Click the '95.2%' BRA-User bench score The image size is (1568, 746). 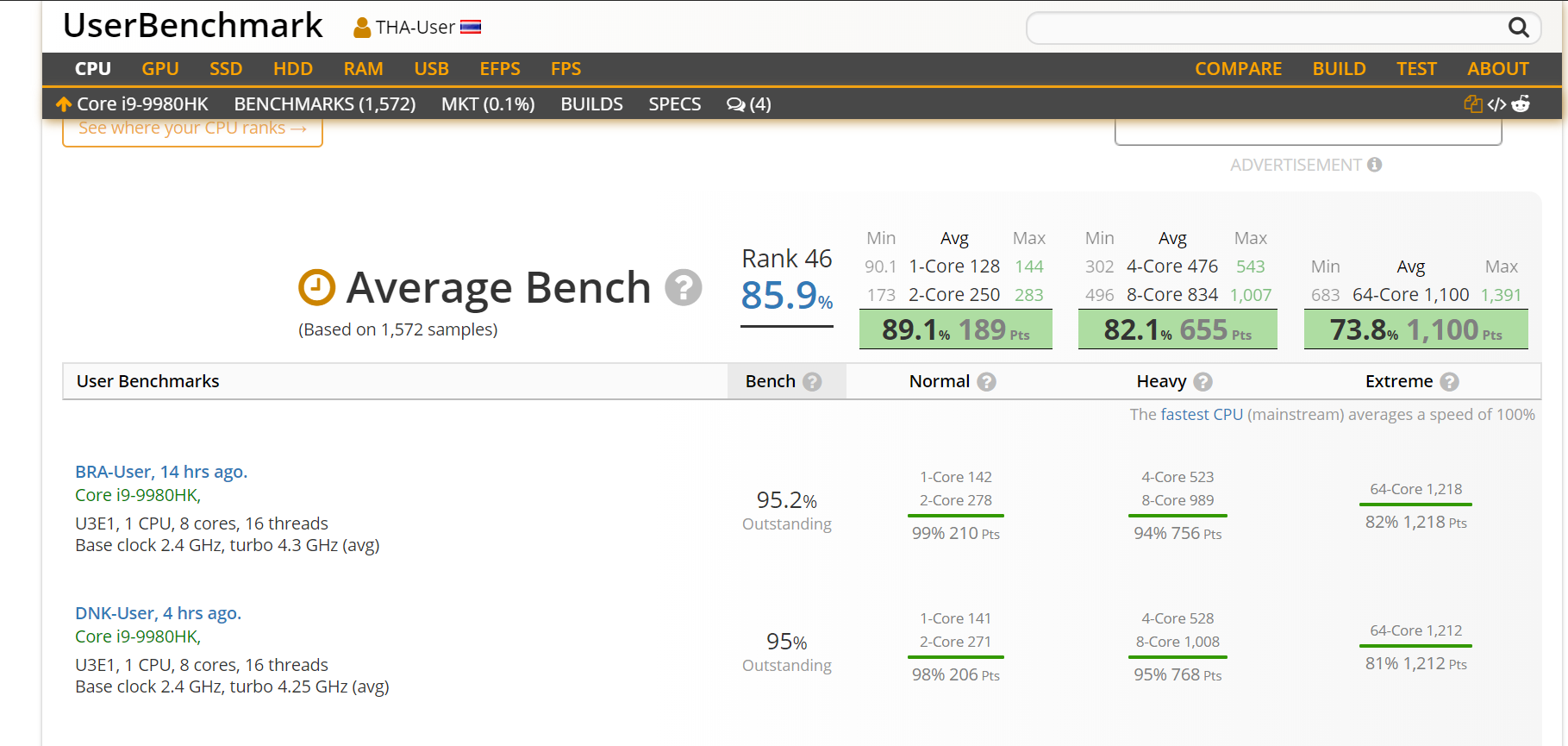coord(787,500)
